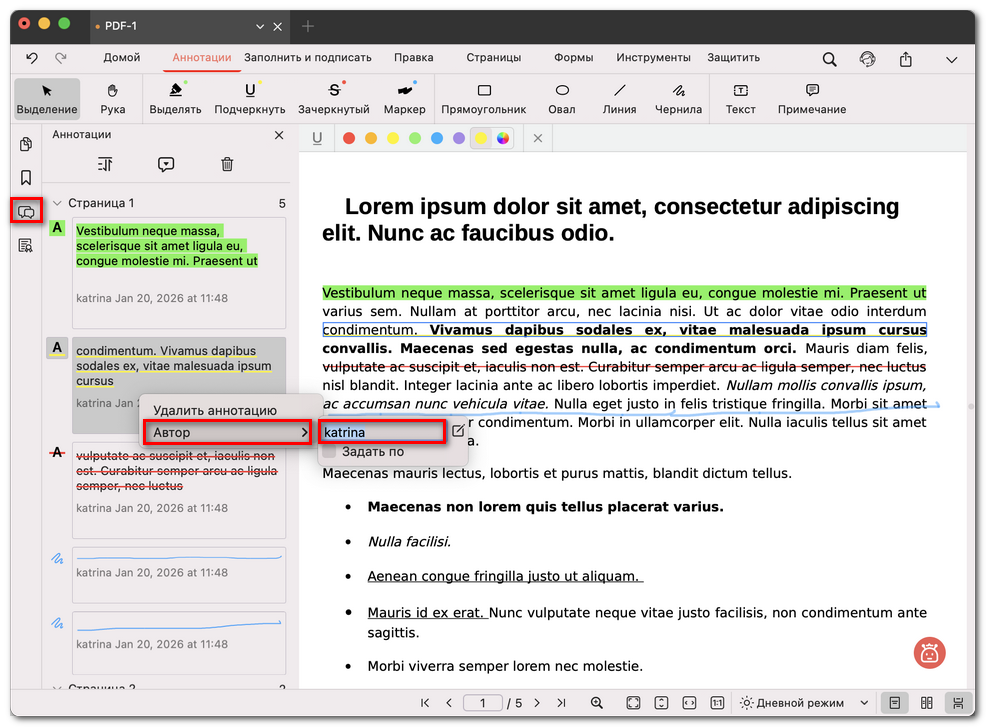This screenshot has height=727, width=986.
Task: Select the Highlight (Выделять) tool
Action: pos(175,97)
